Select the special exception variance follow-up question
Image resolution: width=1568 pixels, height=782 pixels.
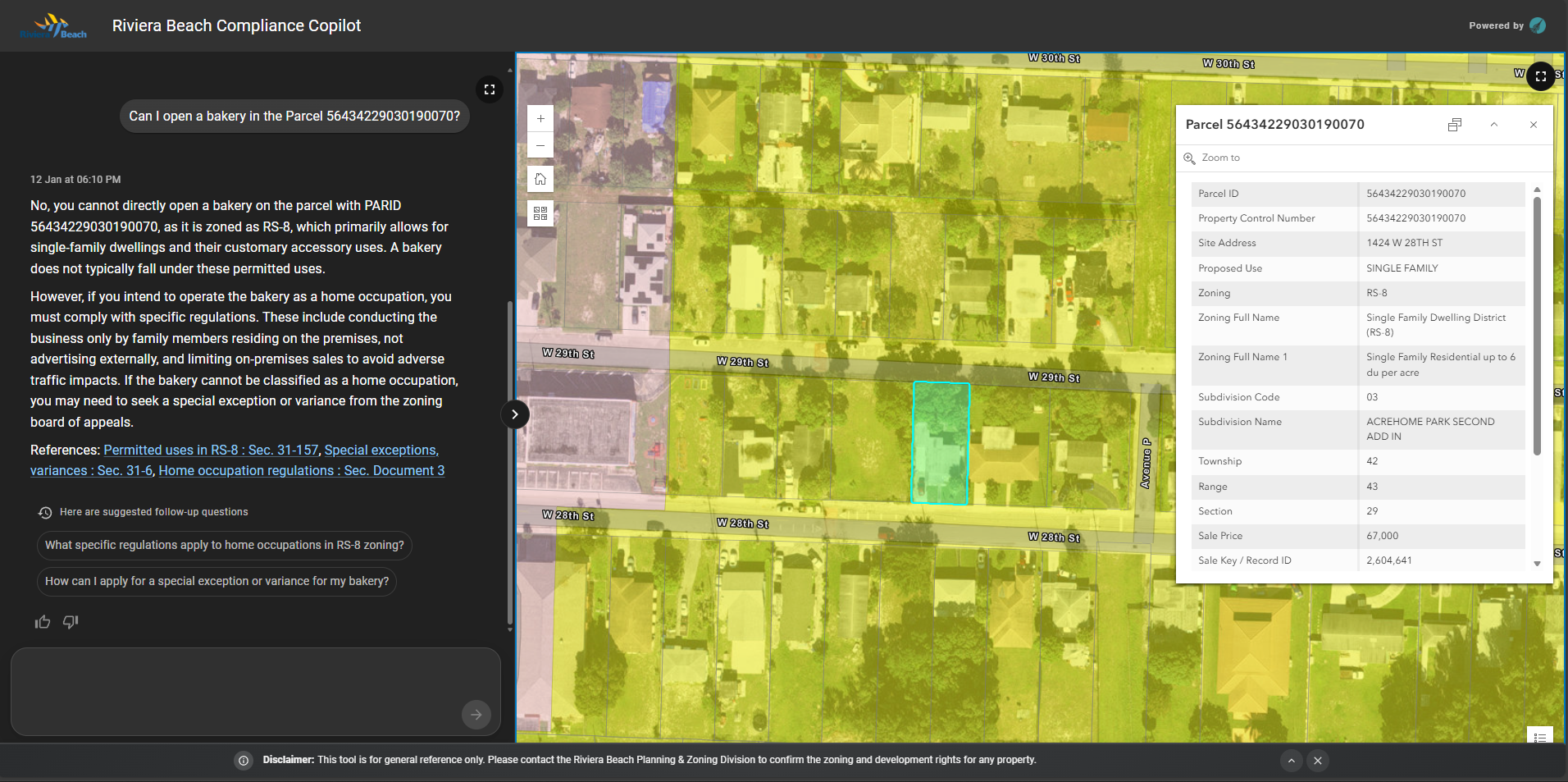point(217,581)
